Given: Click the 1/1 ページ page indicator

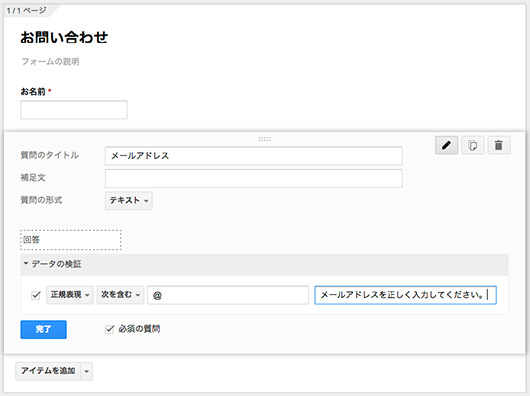Looking at the screenshot, I should tap(26, 10).
